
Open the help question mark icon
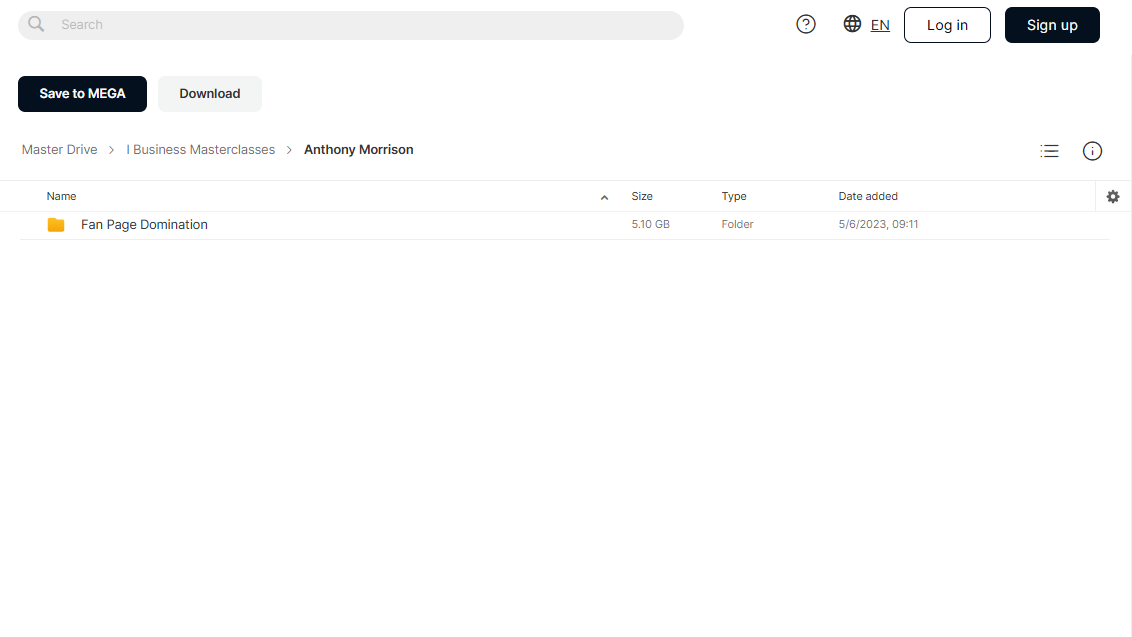tap(806, 25)
